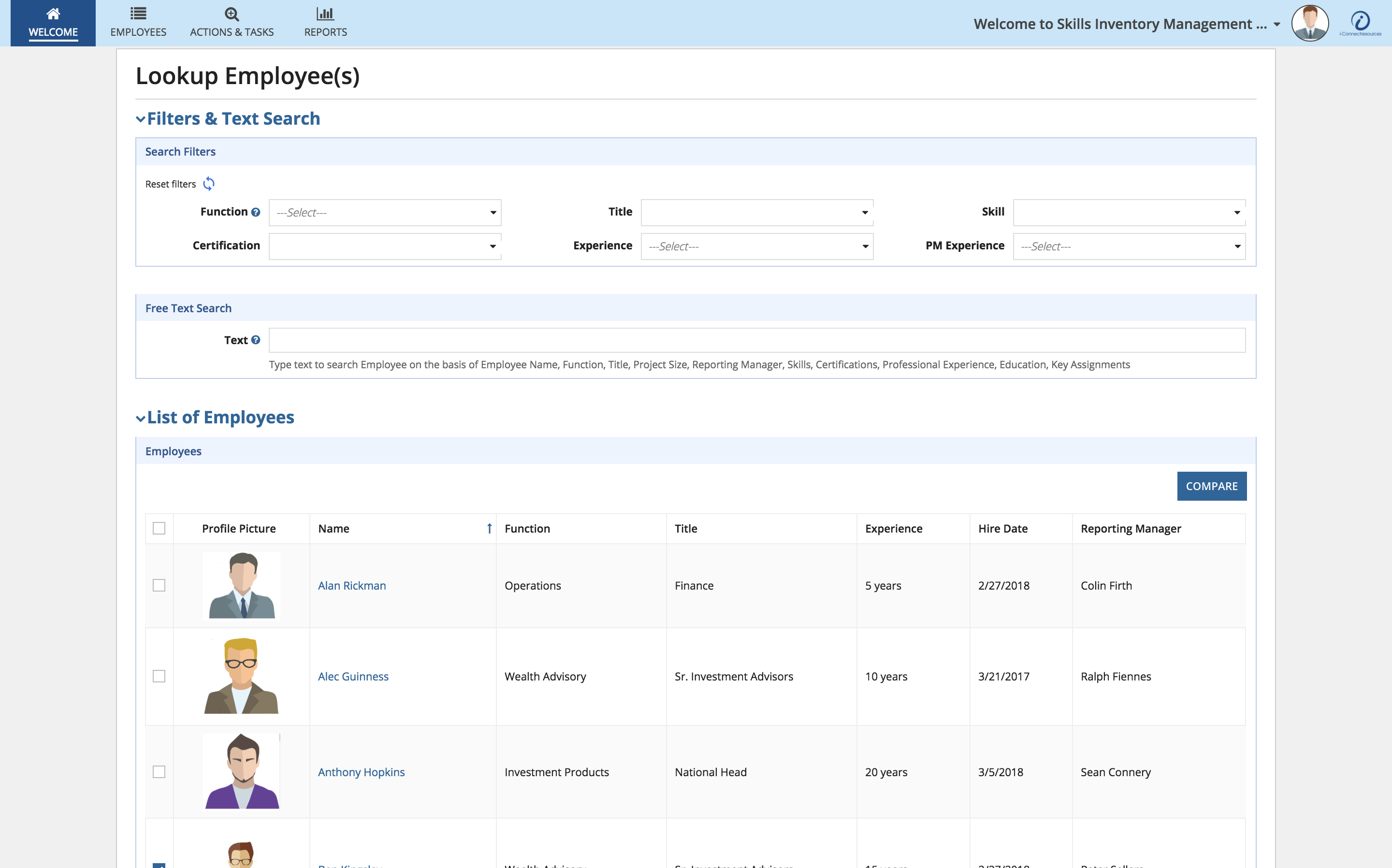Sort by Name using the arrow icon
Image resolution: width=1392 pixels, height=868 pixels.
(489, 529)
